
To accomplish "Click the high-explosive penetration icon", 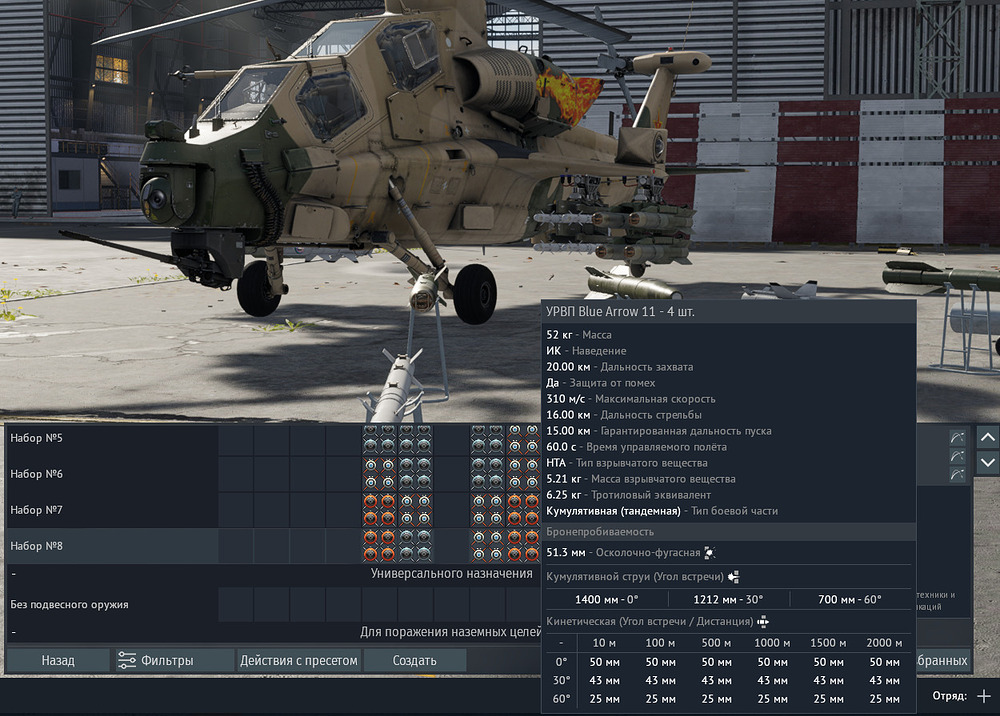I will pyautogui.click(x=709, y=552).
